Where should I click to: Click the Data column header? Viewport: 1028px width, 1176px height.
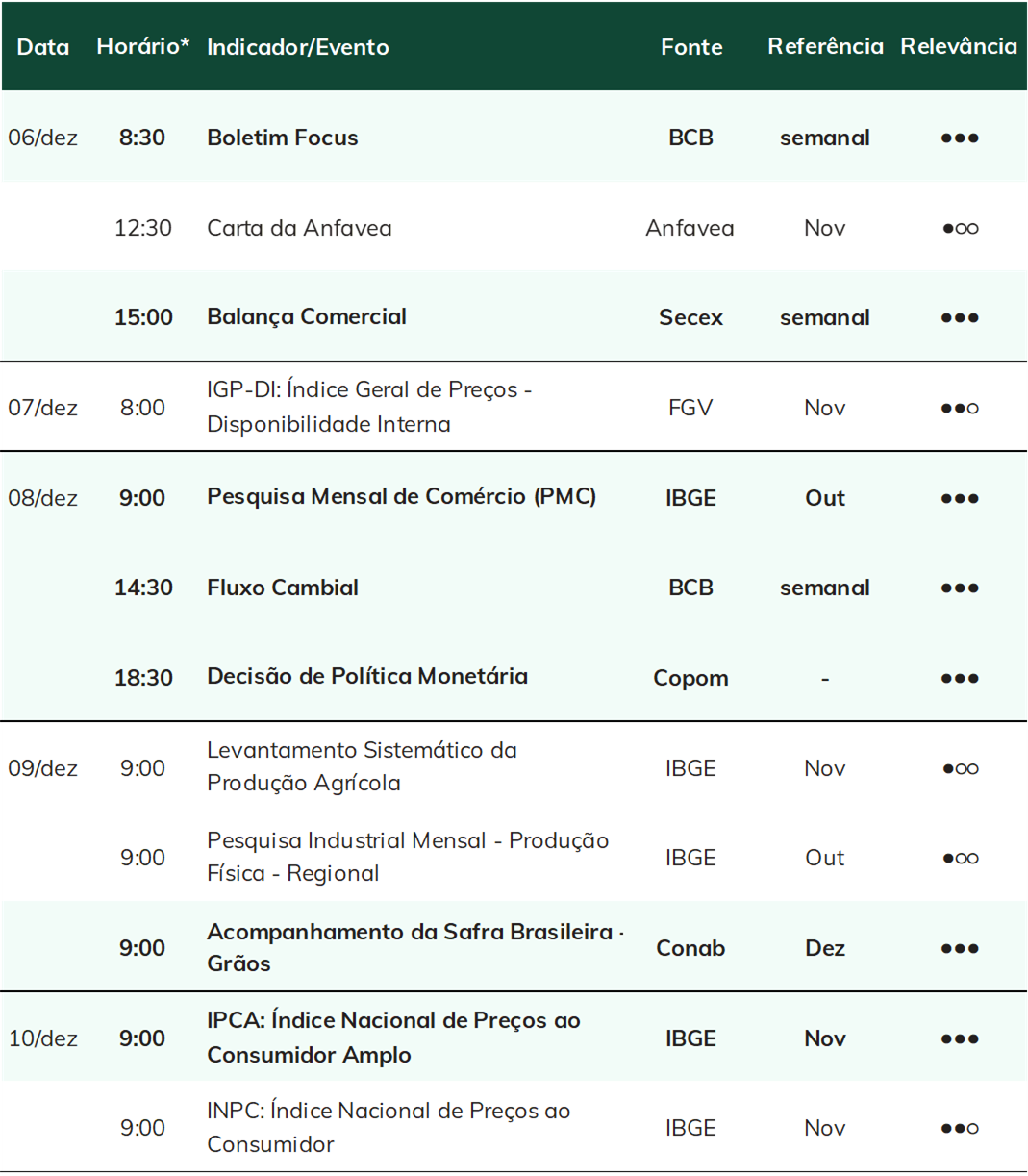(43, 47)
